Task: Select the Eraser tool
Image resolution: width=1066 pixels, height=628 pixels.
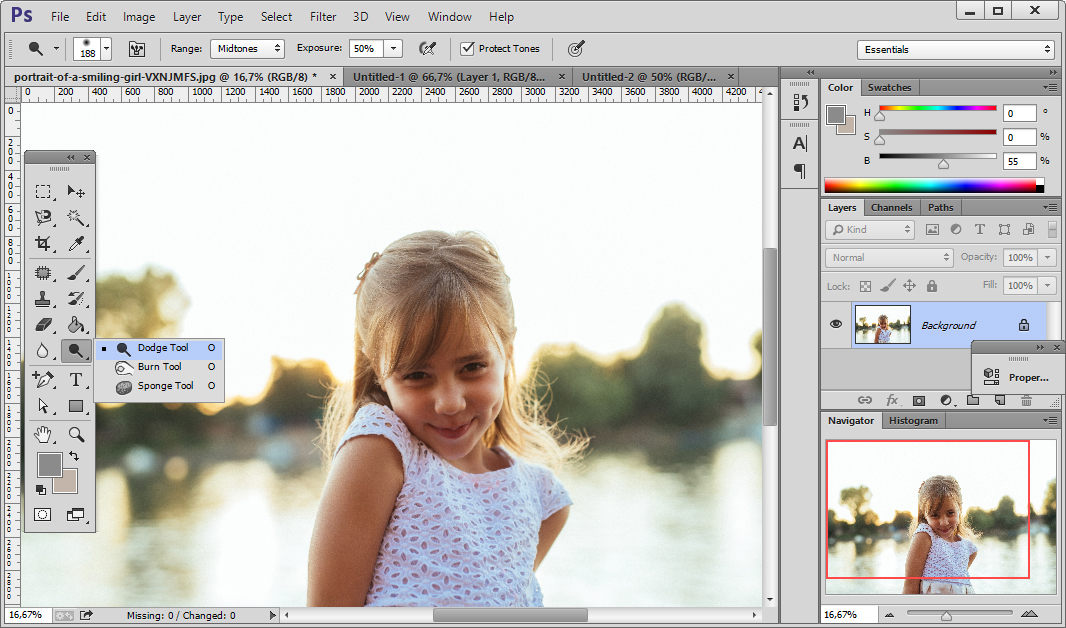Action: [43, 324]
